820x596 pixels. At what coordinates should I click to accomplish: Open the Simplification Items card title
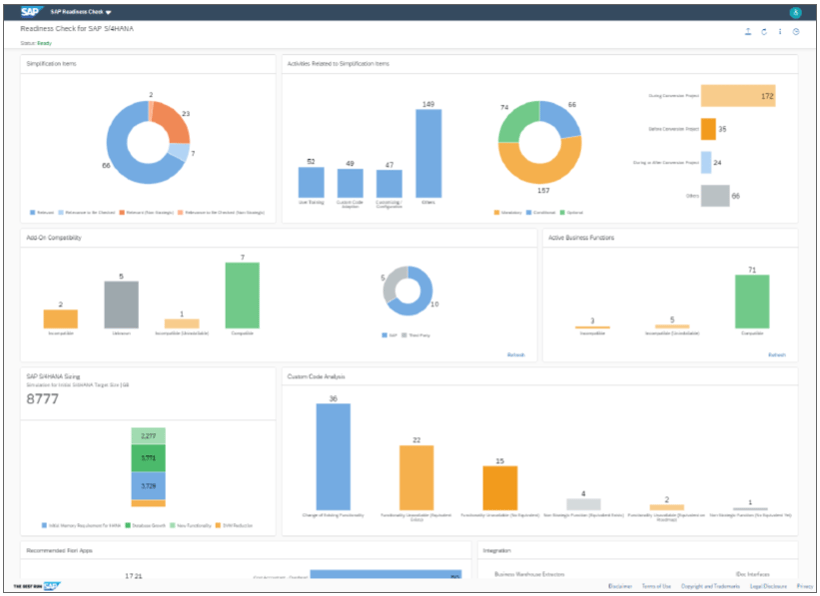click(51, 64)
